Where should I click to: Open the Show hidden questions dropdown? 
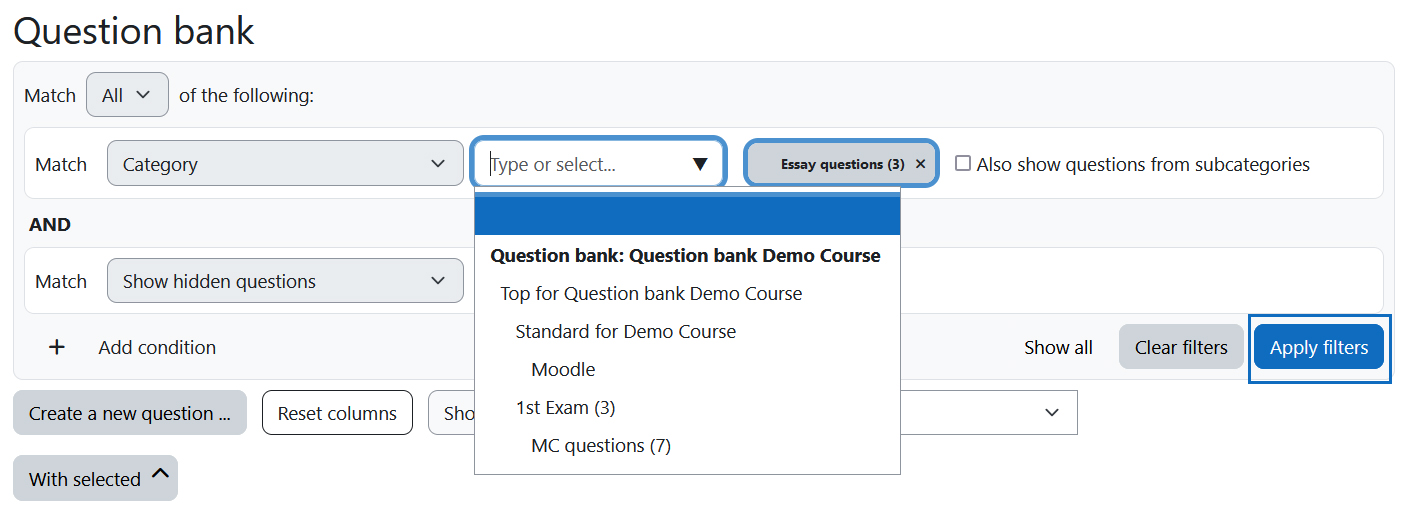(285, 281)
